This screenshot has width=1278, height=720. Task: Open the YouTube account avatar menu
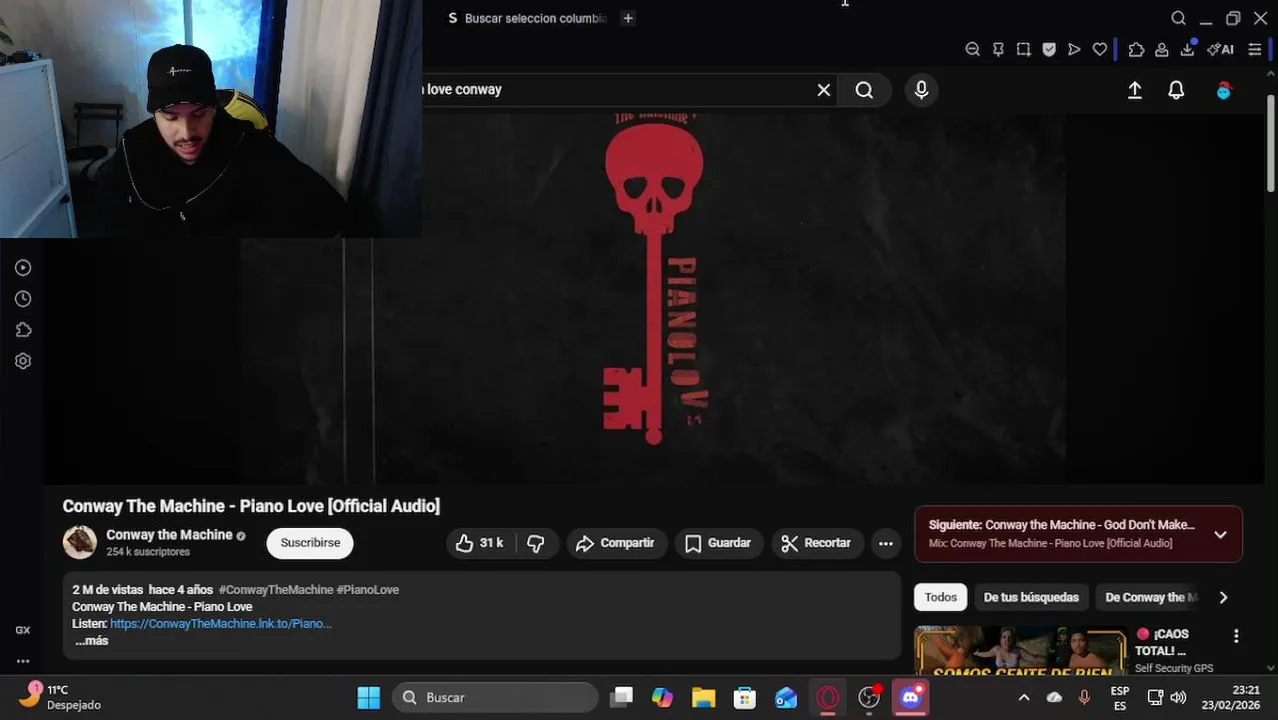tap(1224, 90)
